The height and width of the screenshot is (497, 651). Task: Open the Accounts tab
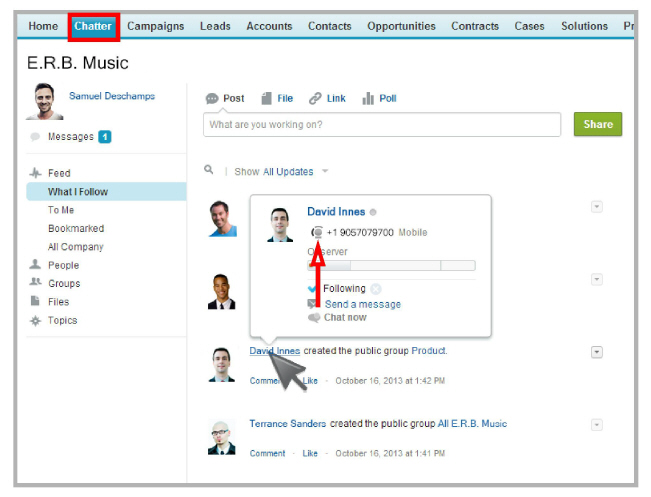click(x=269, y=26)
